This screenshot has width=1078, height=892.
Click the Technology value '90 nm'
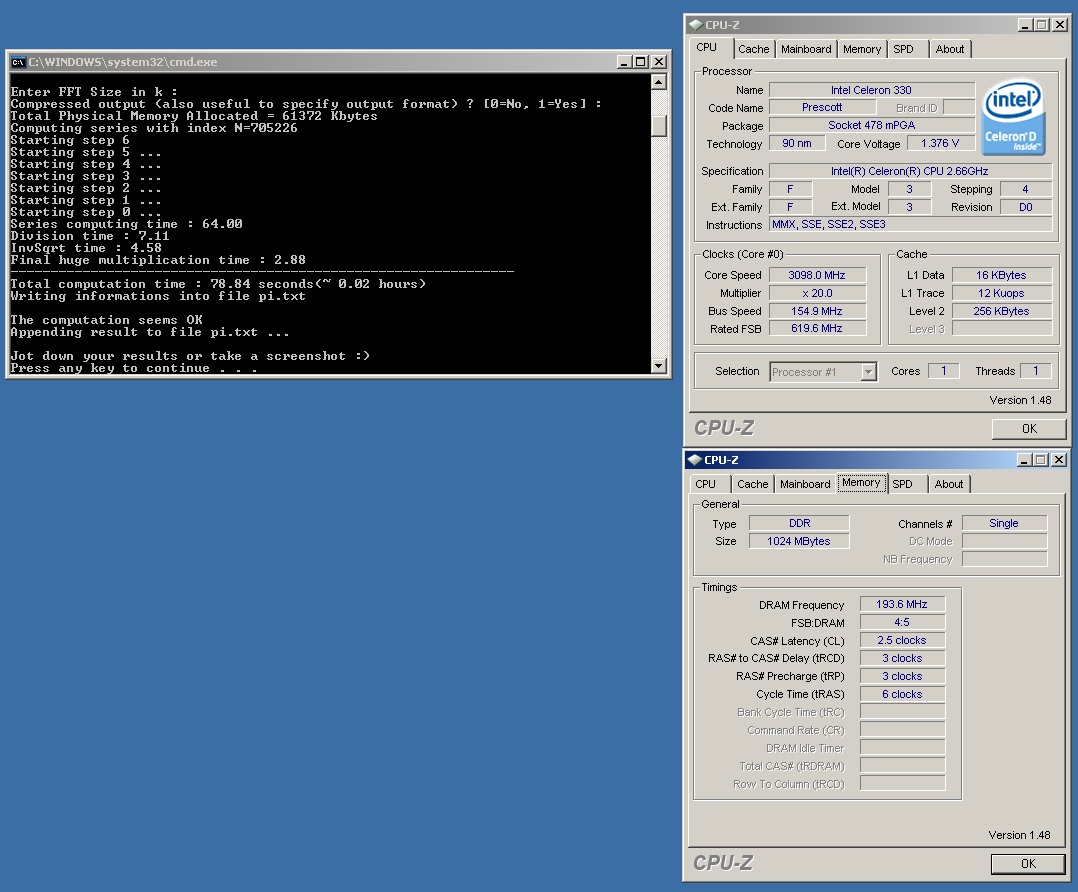pos(797,143)
